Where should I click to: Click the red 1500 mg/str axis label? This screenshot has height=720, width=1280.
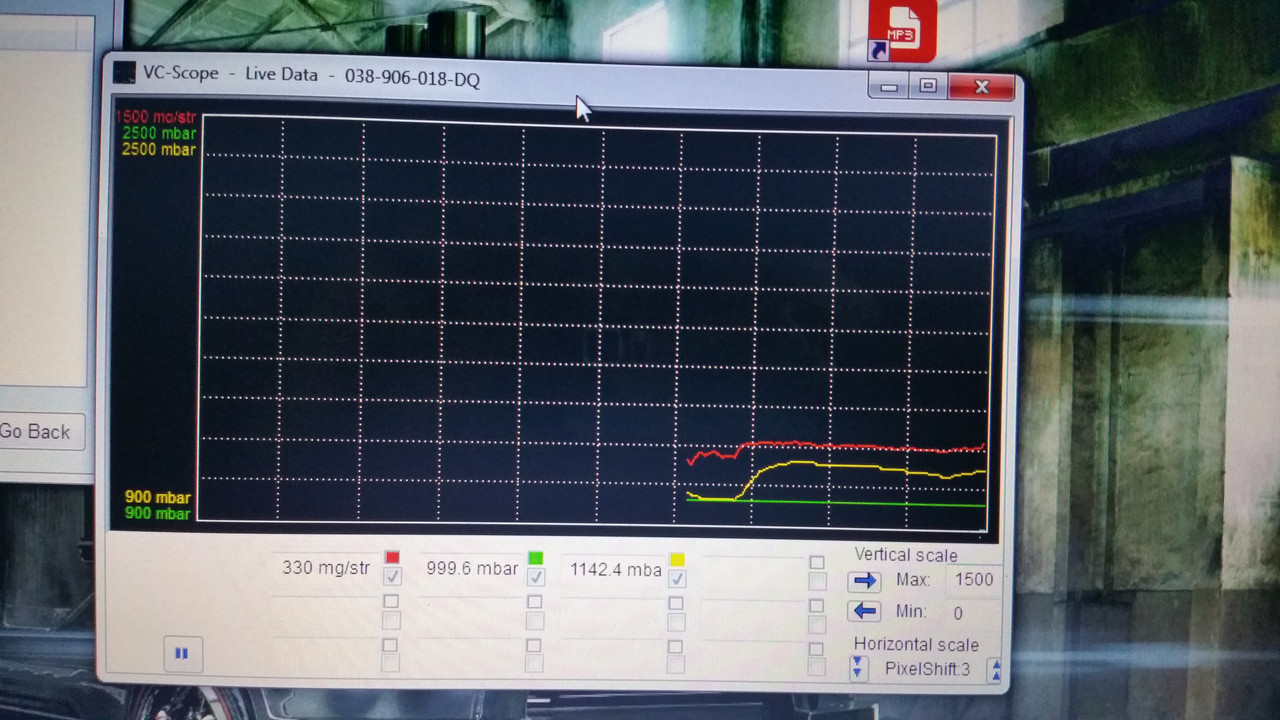[157, 117]
